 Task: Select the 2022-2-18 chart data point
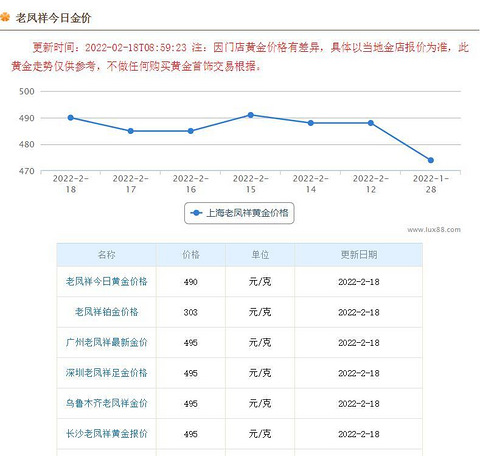coord(71,118)
